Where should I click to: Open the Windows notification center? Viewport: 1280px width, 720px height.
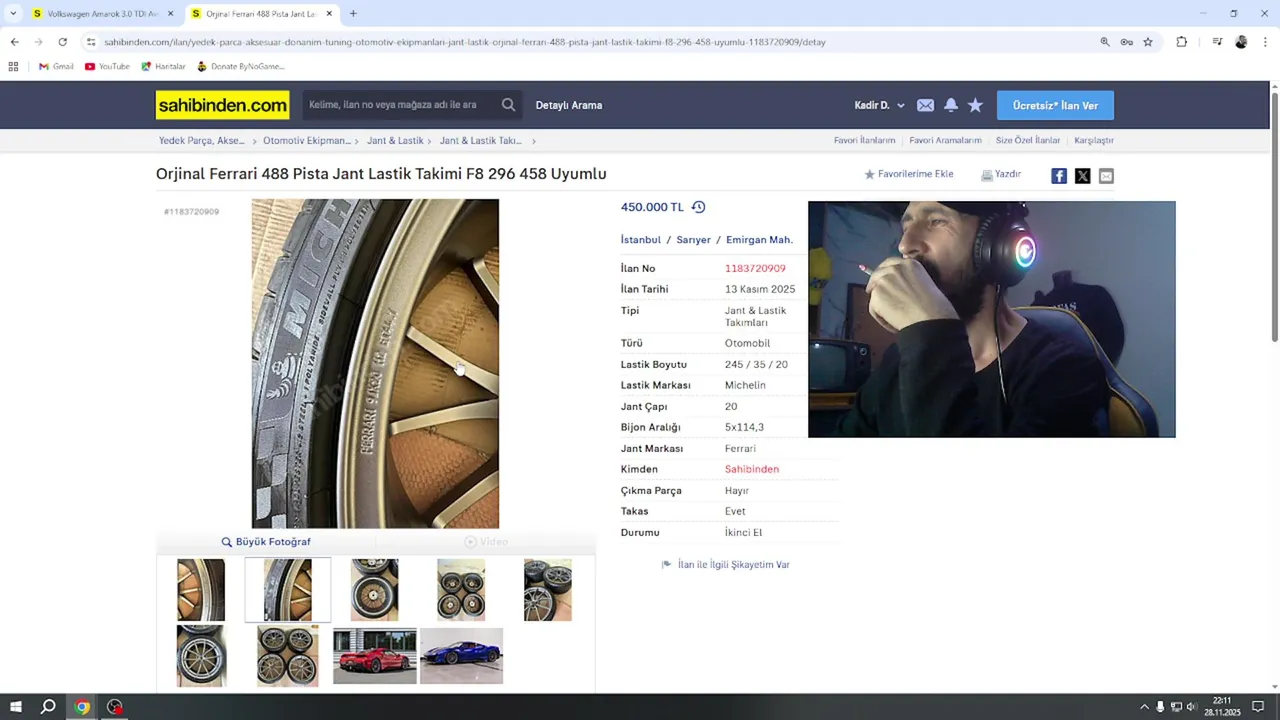[x=1258, y=707]
